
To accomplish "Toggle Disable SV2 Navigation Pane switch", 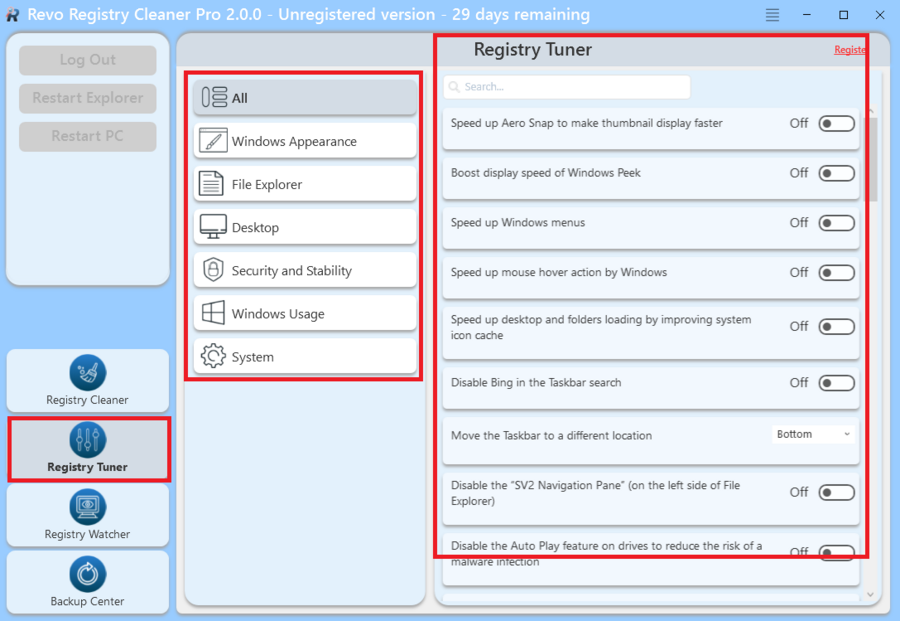I will 836,492.
